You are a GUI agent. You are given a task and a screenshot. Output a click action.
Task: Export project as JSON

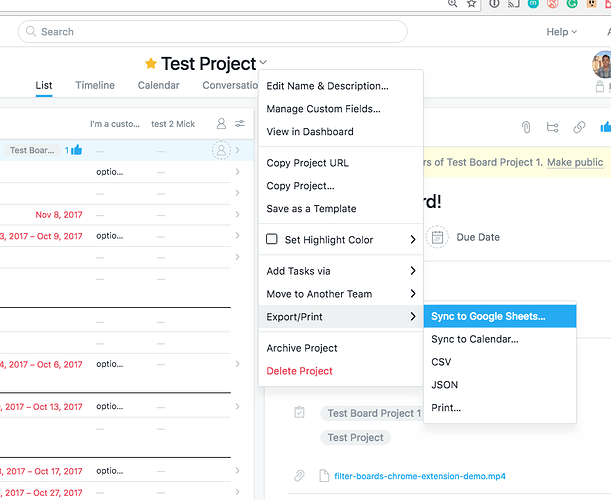point(500,385)
